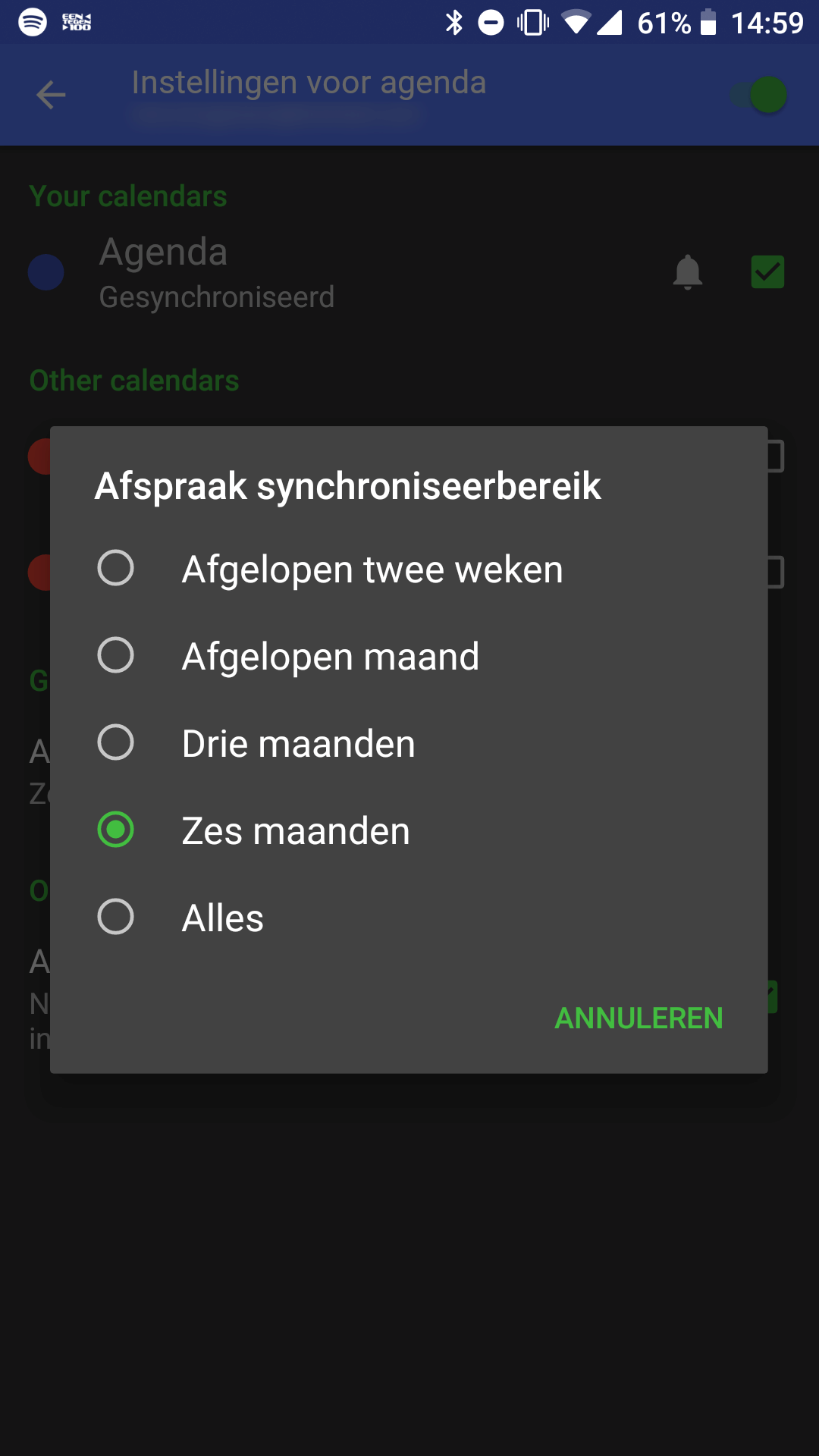
Task: Tap the clock in status bar
Action: click(x=767, y=23)
